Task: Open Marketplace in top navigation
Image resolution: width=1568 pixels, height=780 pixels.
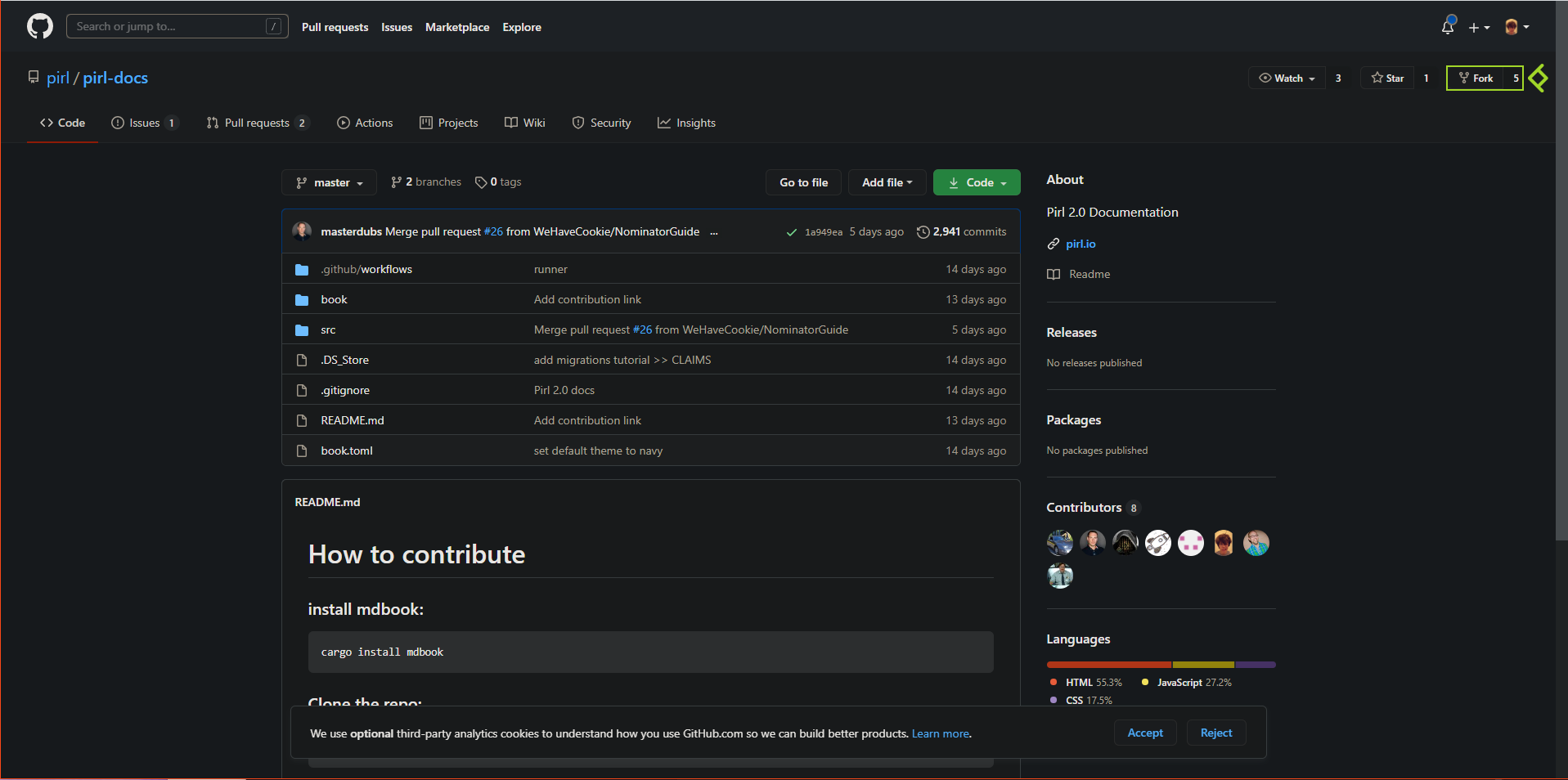Action: (x=457, y=27)
